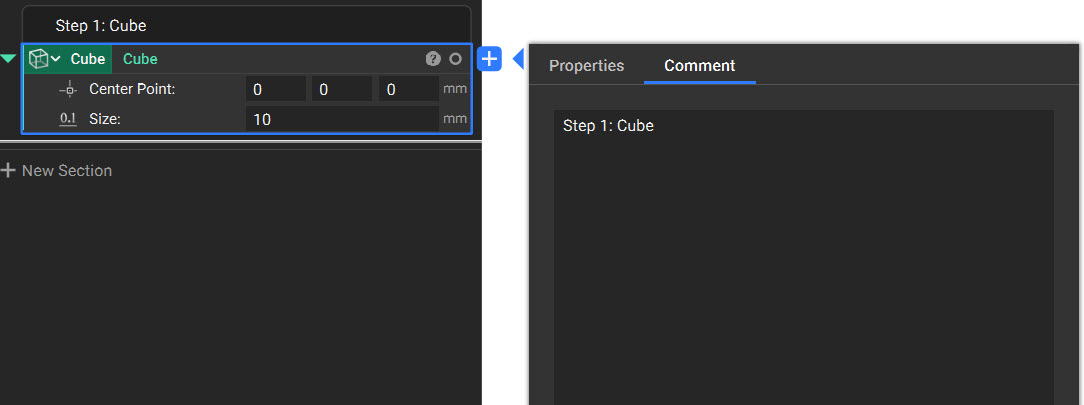Click the blue left-pointing arrow marker
The image size is (1084, 405).
[517, 60]
